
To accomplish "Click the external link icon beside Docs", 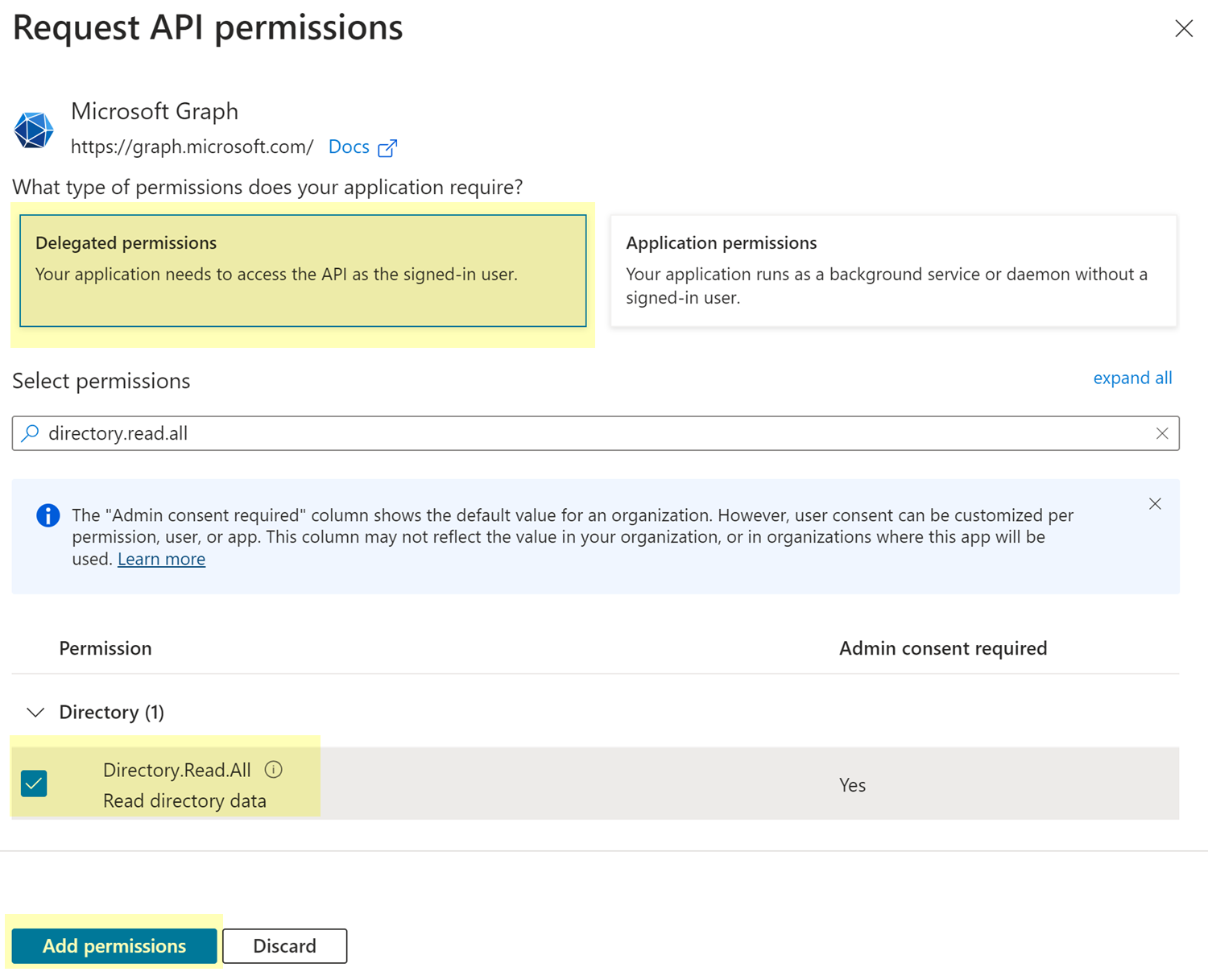I will 387,148.
